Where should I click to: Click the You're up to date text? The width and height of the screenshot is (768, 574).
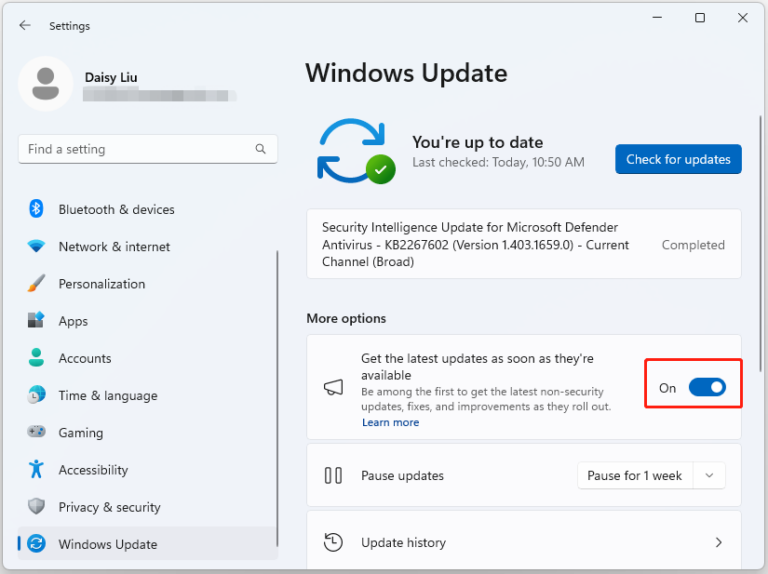pos(478,142)
